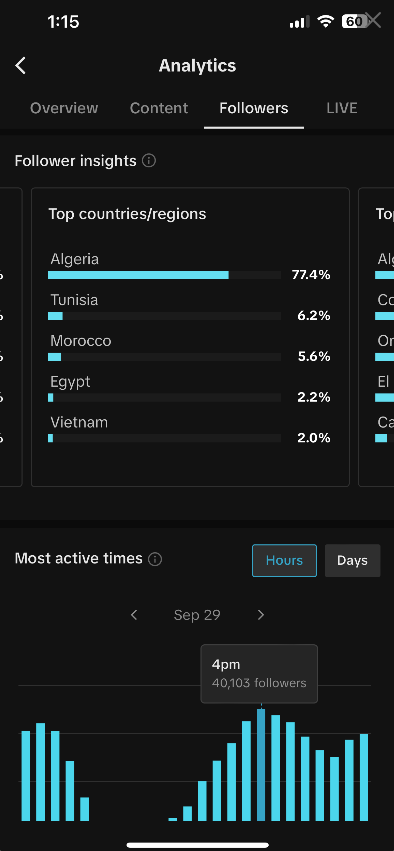
Task: Switch active times to Days
Action: click(x=352, y=561)
